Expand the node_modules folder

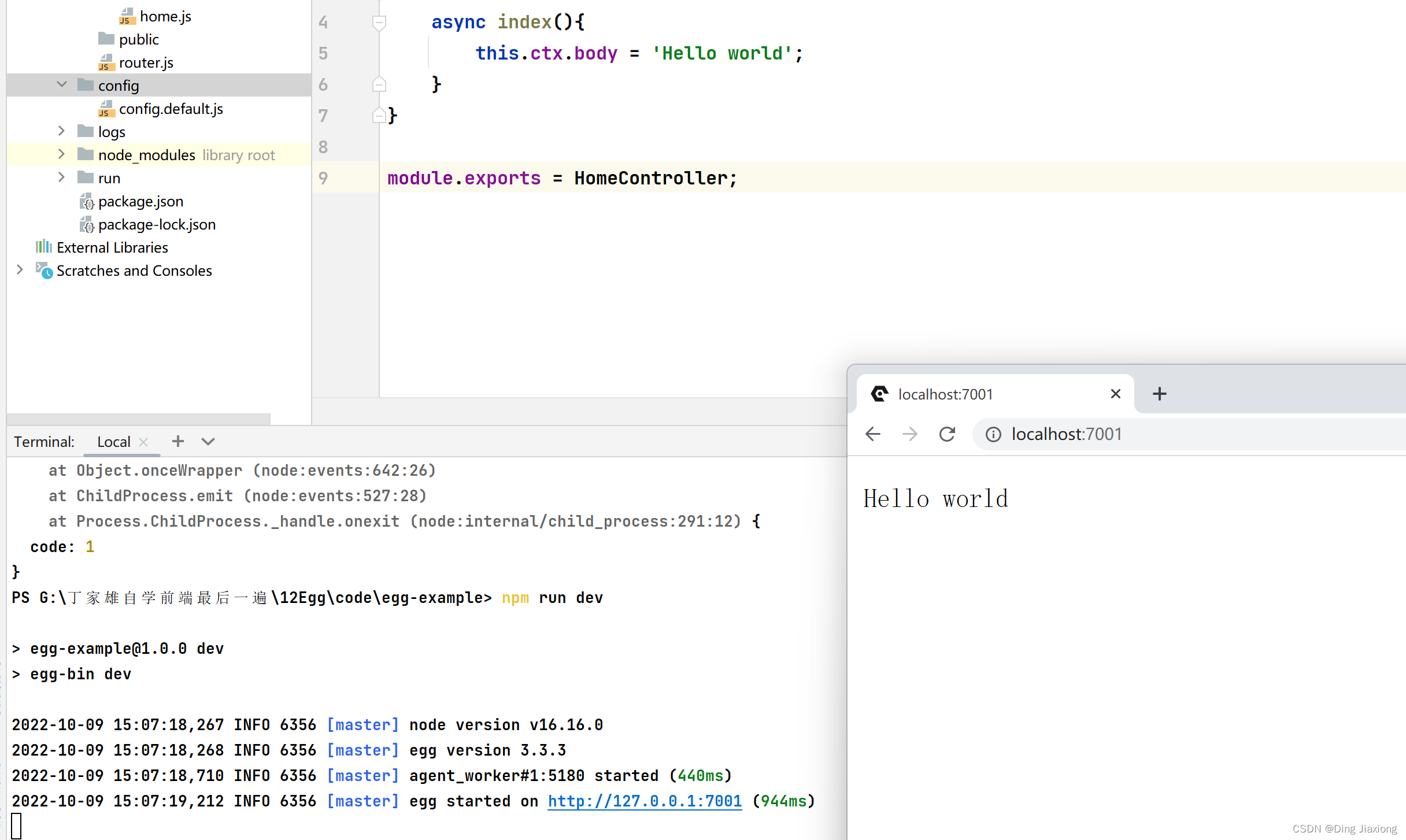pos(62,154)
